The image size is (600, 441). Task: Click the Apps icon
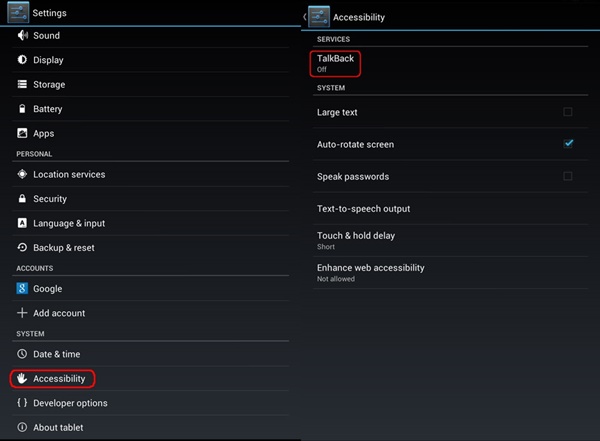(22, 133)
